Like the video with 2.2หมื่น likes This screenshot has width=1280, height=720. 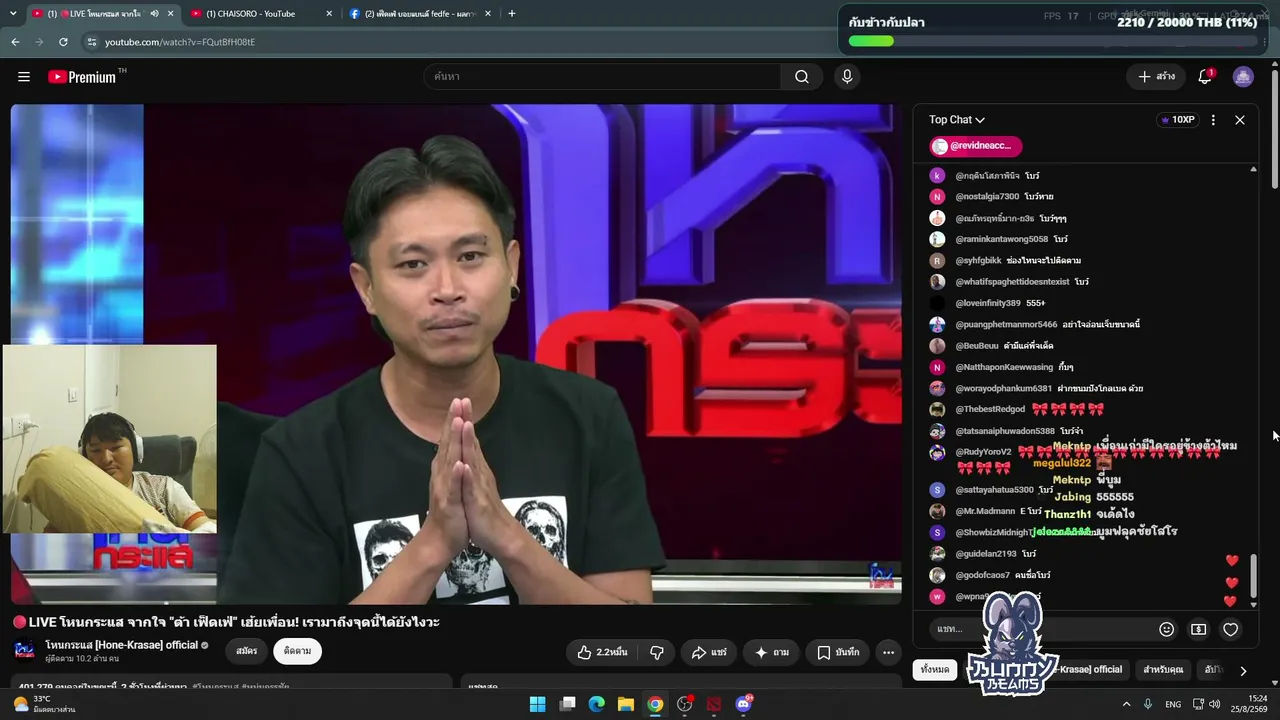click(602, 652)
